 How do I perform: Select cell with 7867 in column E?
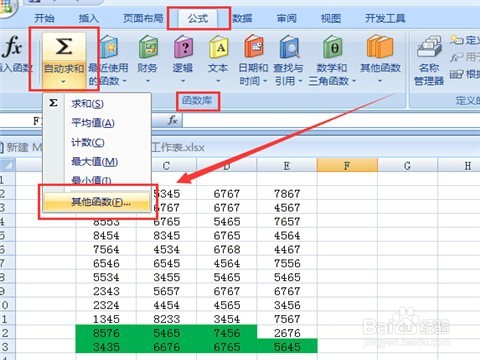point(287,194)
